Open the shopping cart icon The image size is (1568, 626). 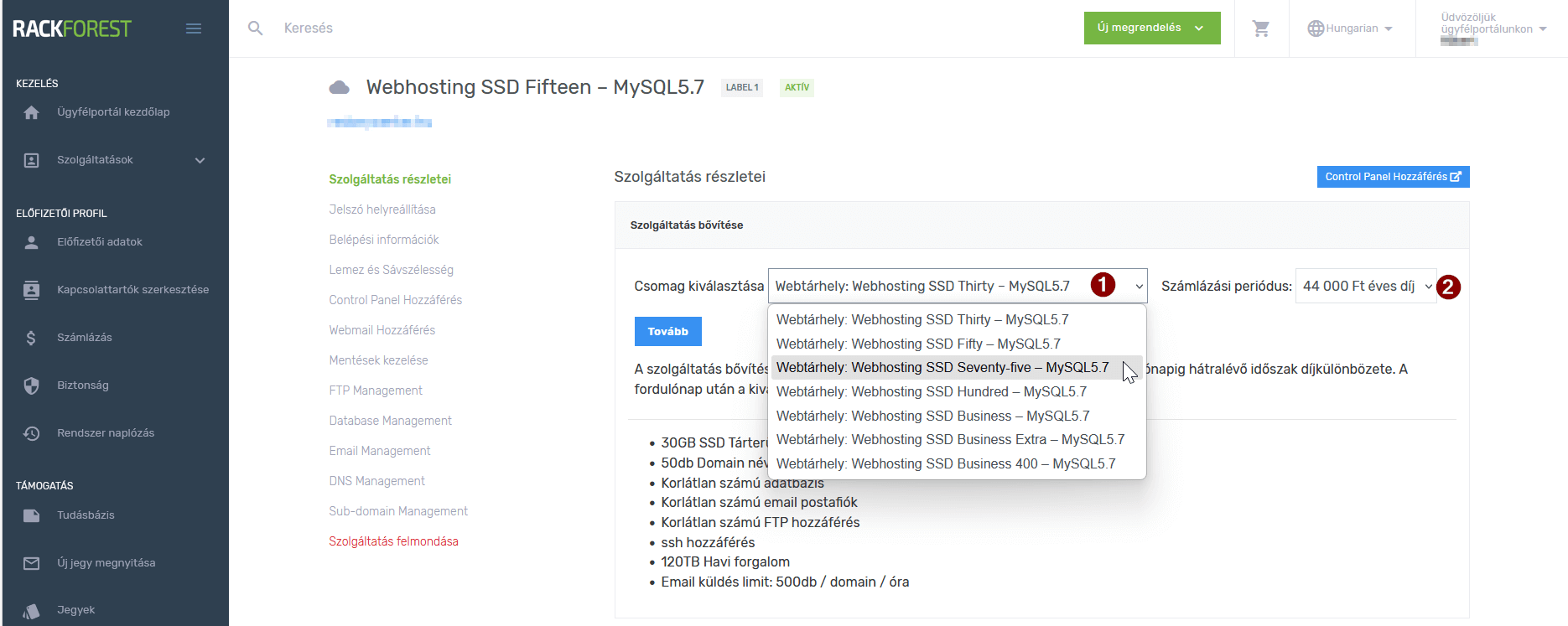pos(1260,28)
